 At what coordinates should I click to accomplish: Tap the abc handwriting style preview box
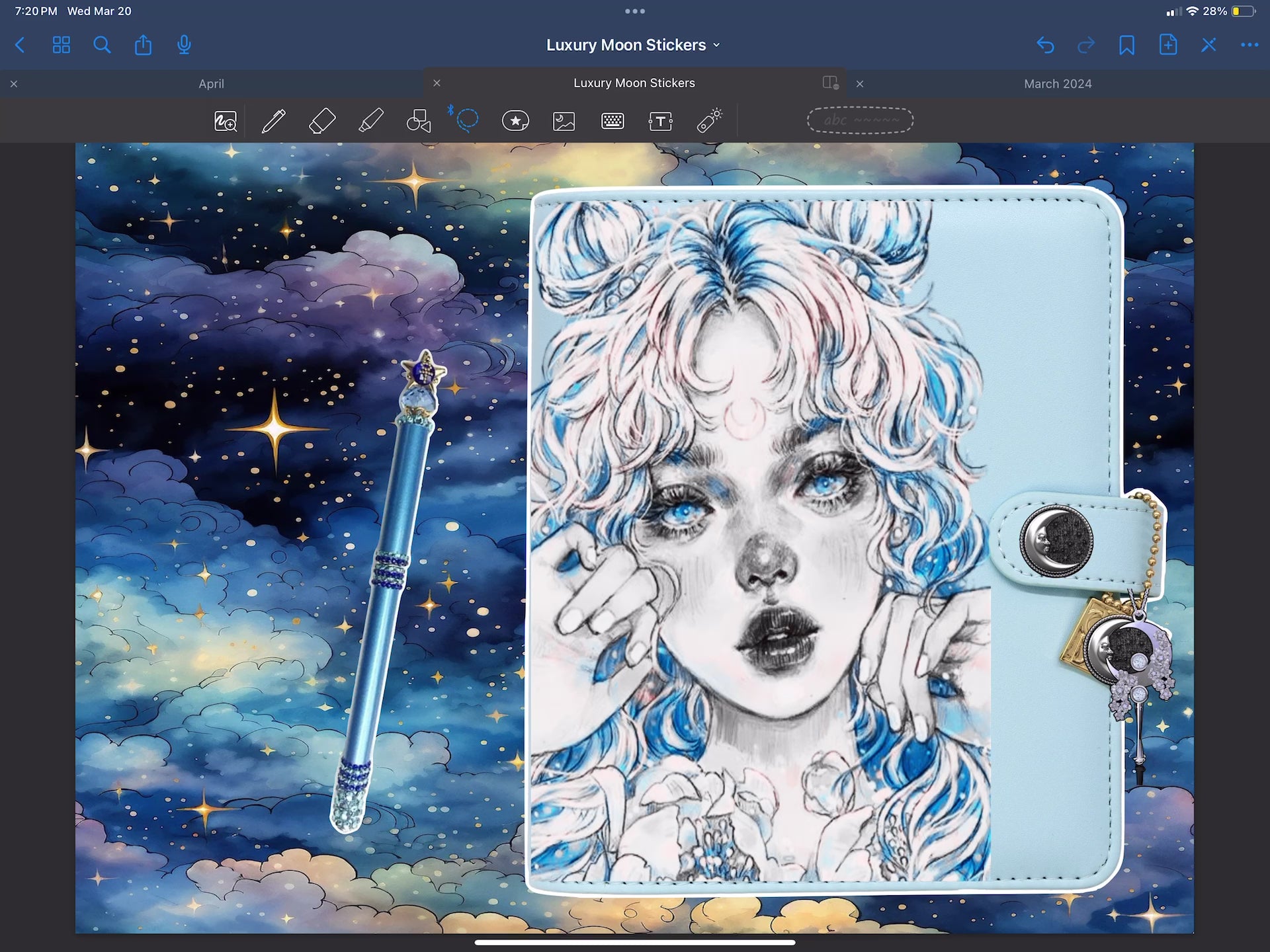(860, 120)
